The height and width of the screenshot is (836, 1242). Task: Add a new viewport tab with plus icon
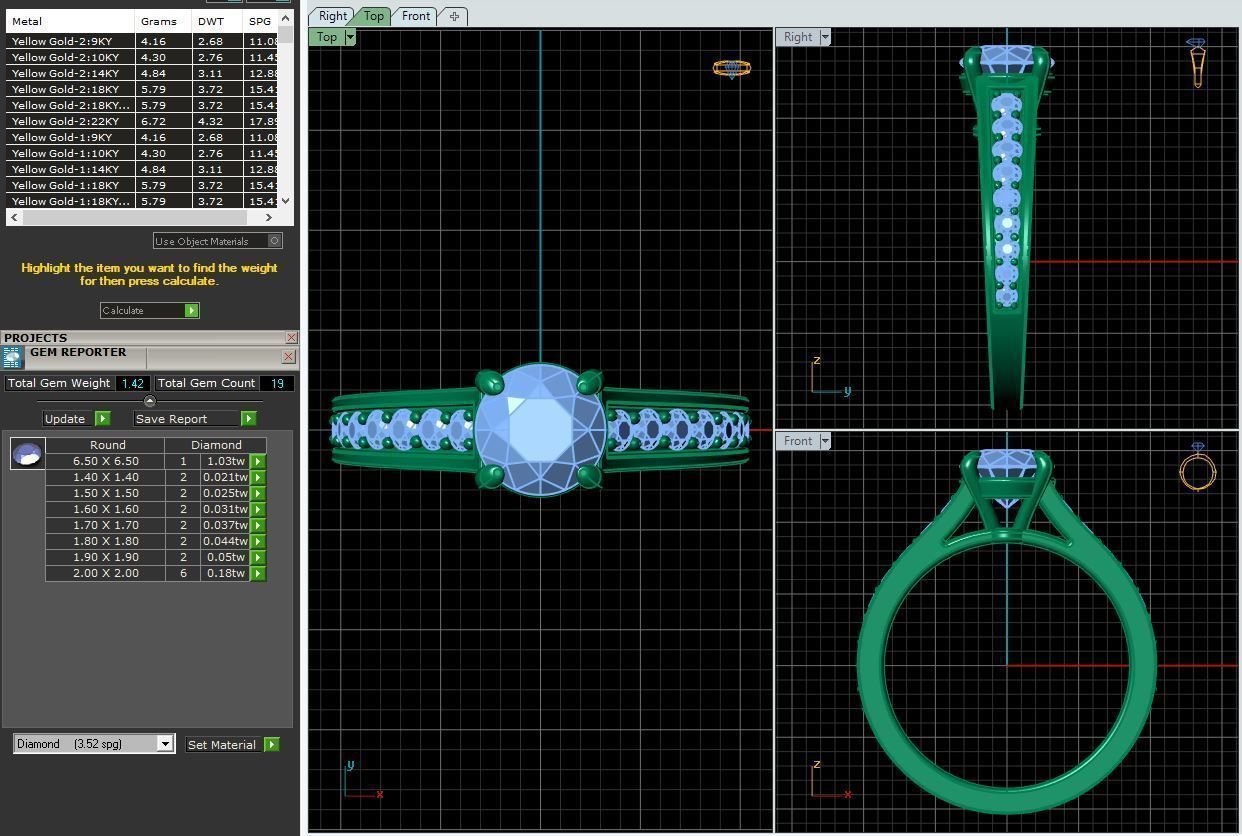454,16
